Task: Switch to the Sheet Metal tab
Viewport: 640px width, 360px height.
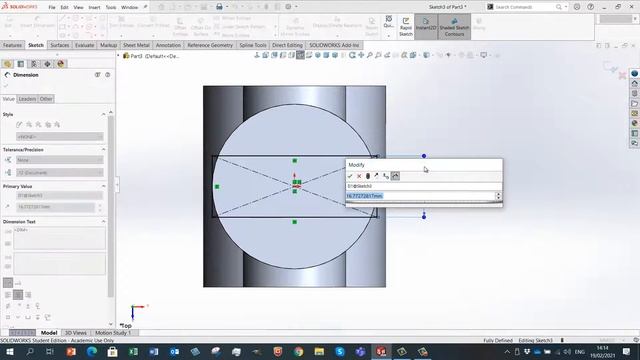Action: pyautogui.click(x=136, y=45)
